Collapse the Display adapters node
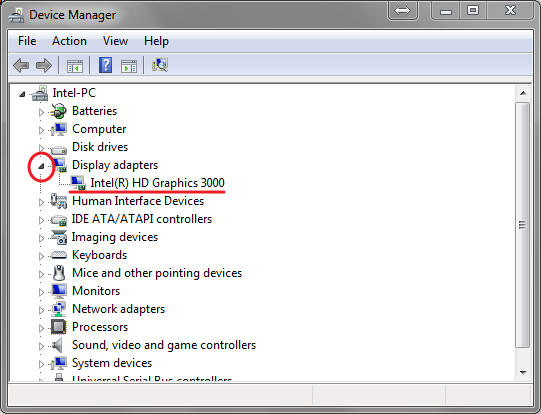Image resolution: width=541 pixels, height=414 pixels. [41, 166]
